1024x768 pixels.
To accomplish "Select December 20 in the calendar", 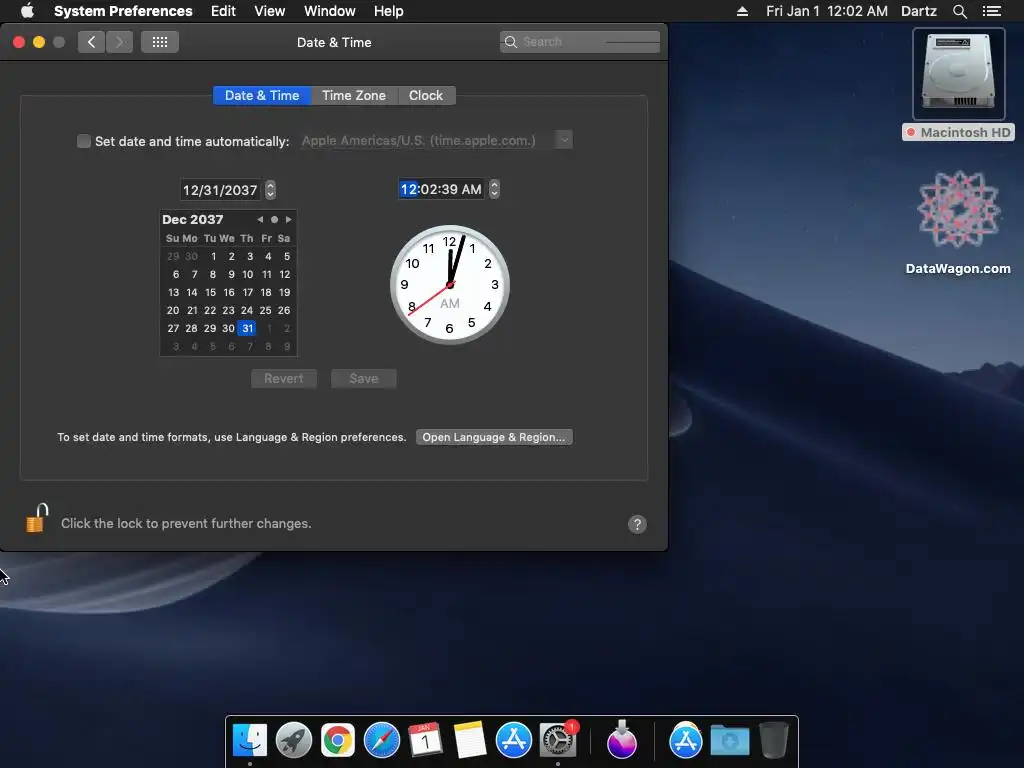I will pos(172,310).
